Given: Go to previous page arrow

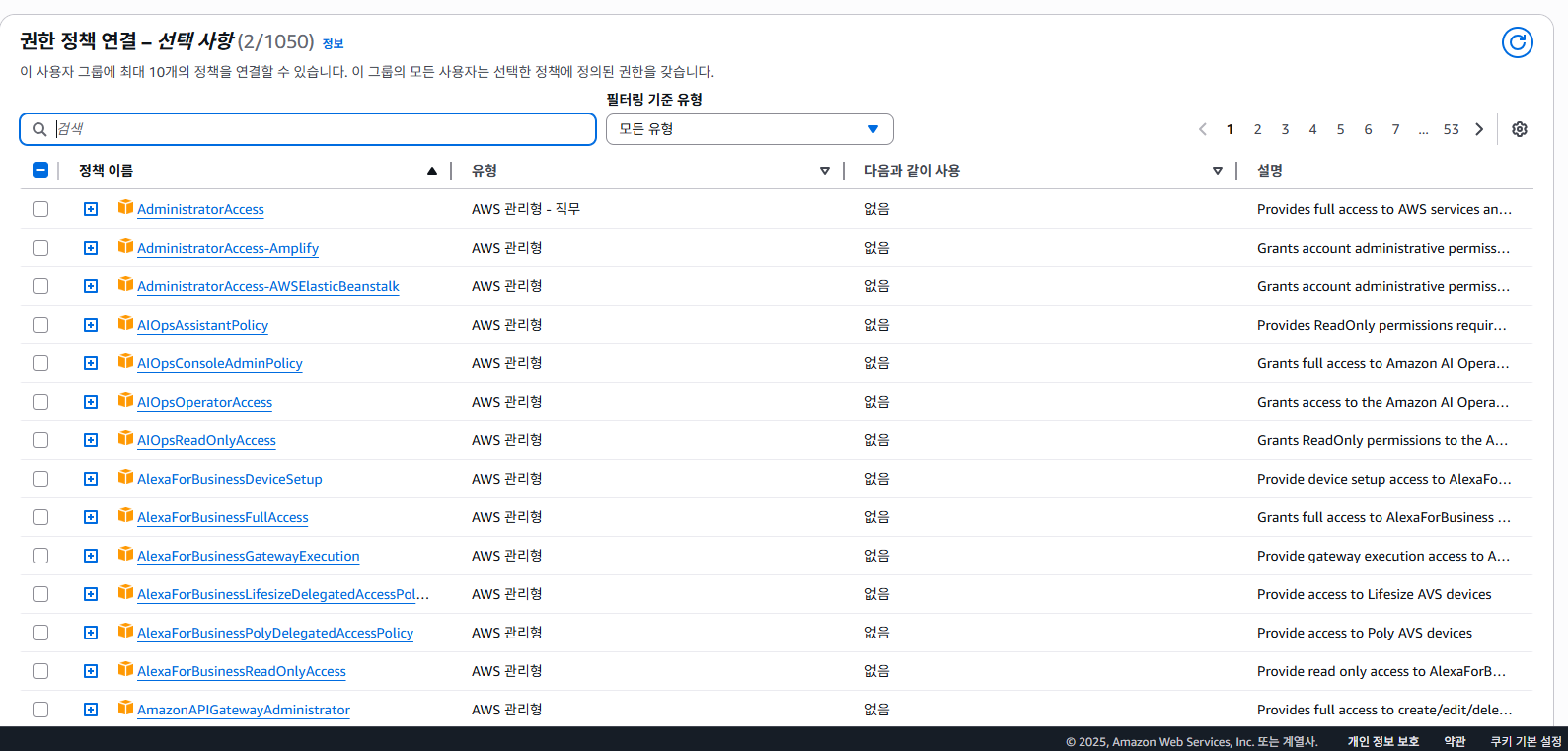Looking at the screenshot, I should (1203, 129).
